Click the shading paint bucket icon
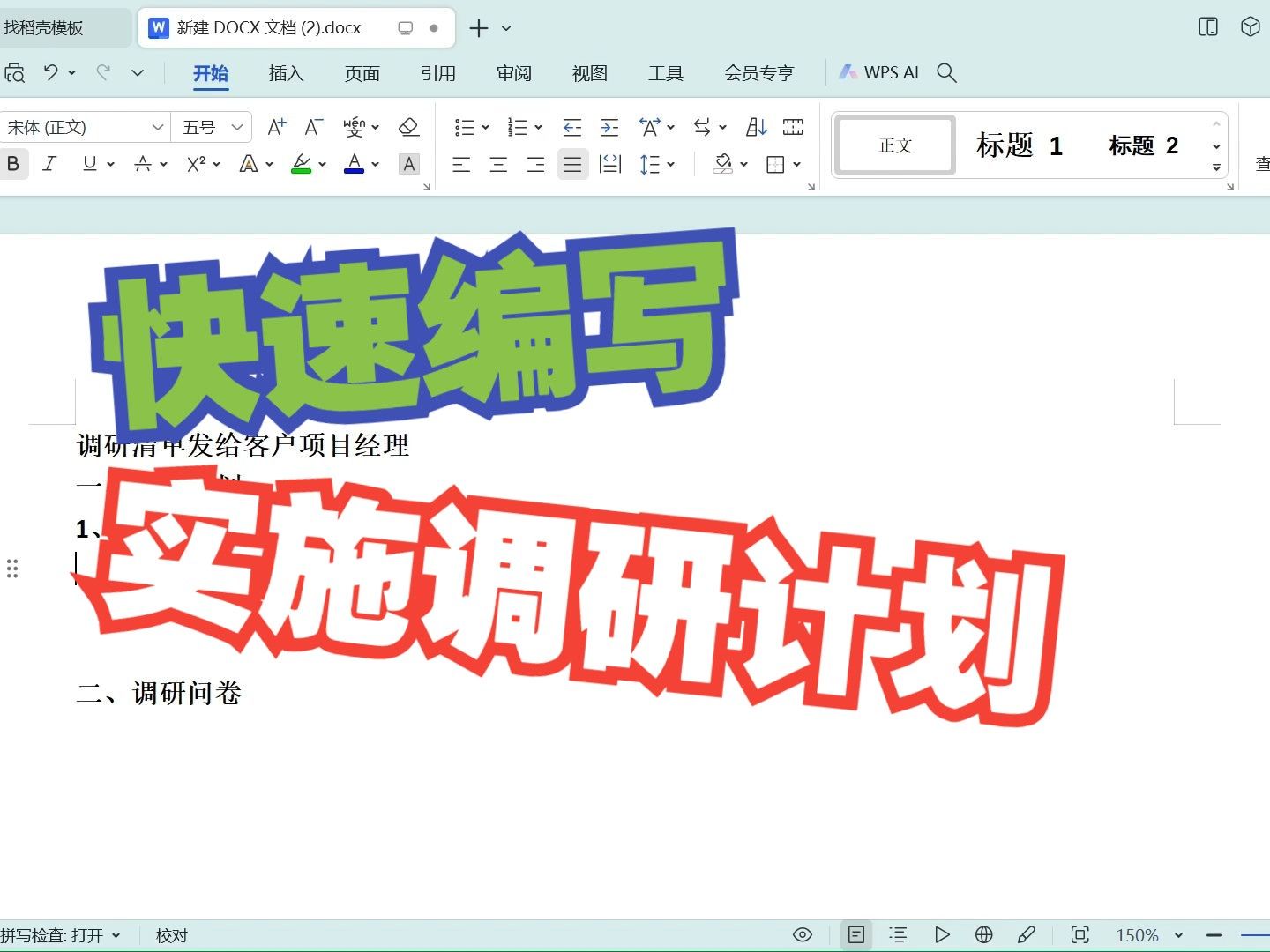The height and width of the screenshot is (952, 1270). click(723, 164)
